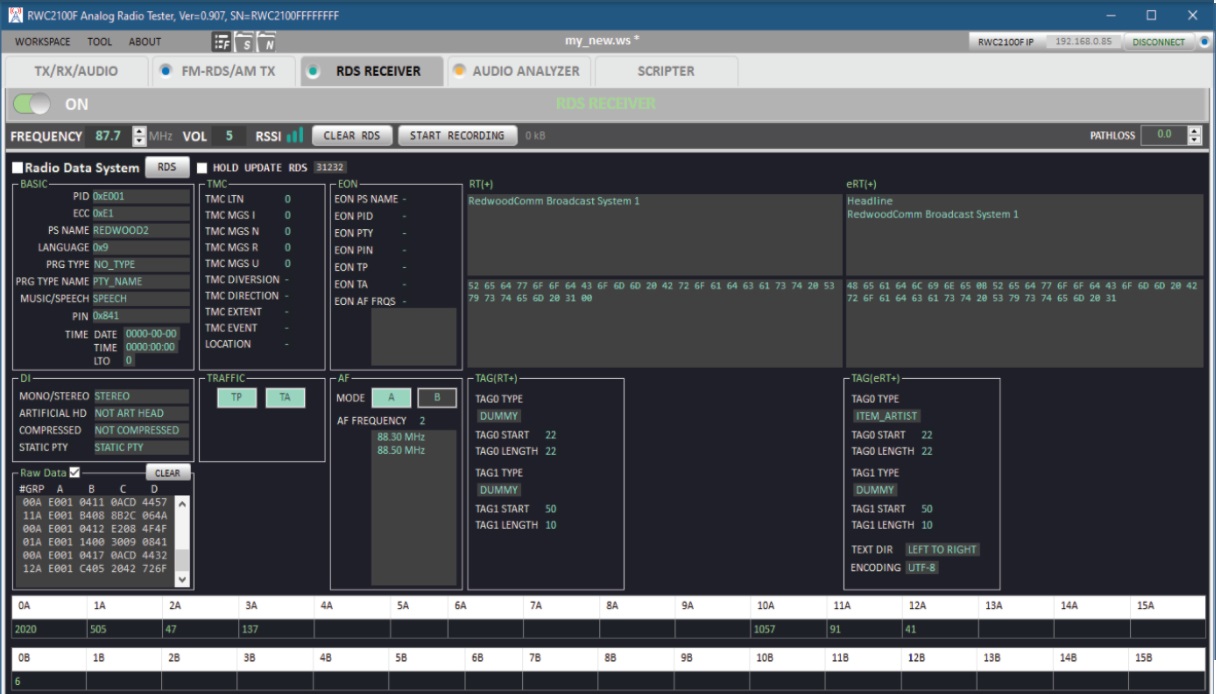Viewport: 1216px width, 694px height.
Task: Click the S file icon in the toolbar
Action: [245, 42]
